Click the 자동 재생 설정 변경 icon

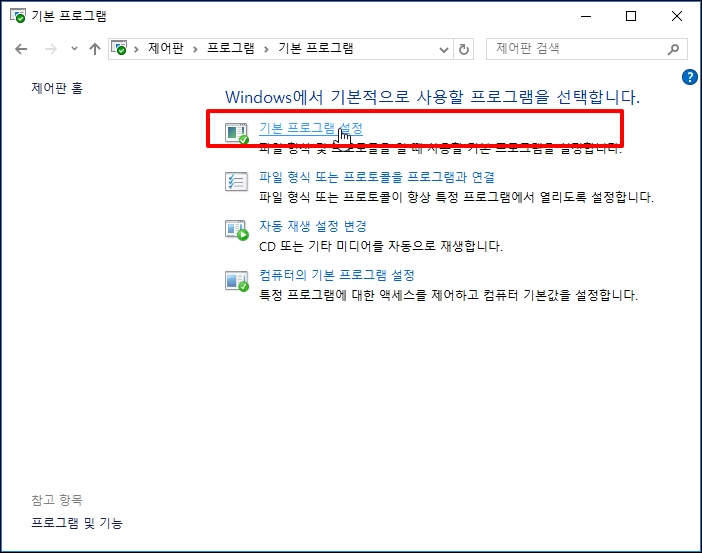(236, 230)
